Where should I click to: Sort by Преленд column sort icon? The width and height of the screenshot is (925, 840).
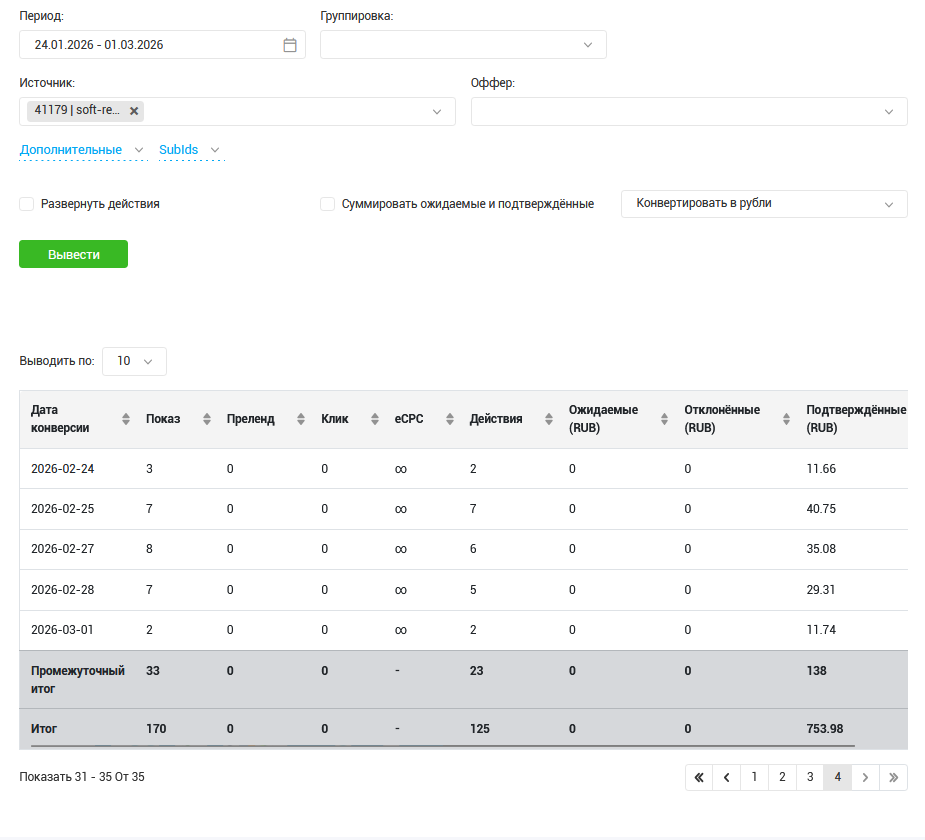click(x=301, y=419)
